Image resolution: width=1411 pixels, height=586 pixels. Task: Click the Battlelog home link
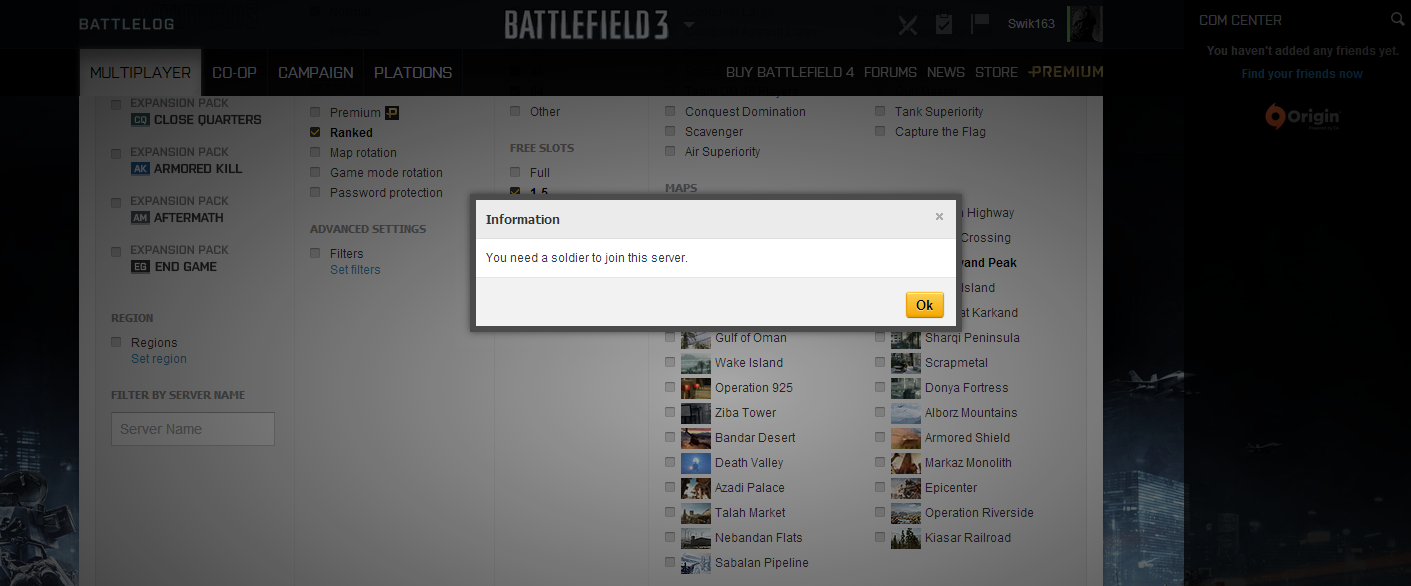[x=127, y=24]
